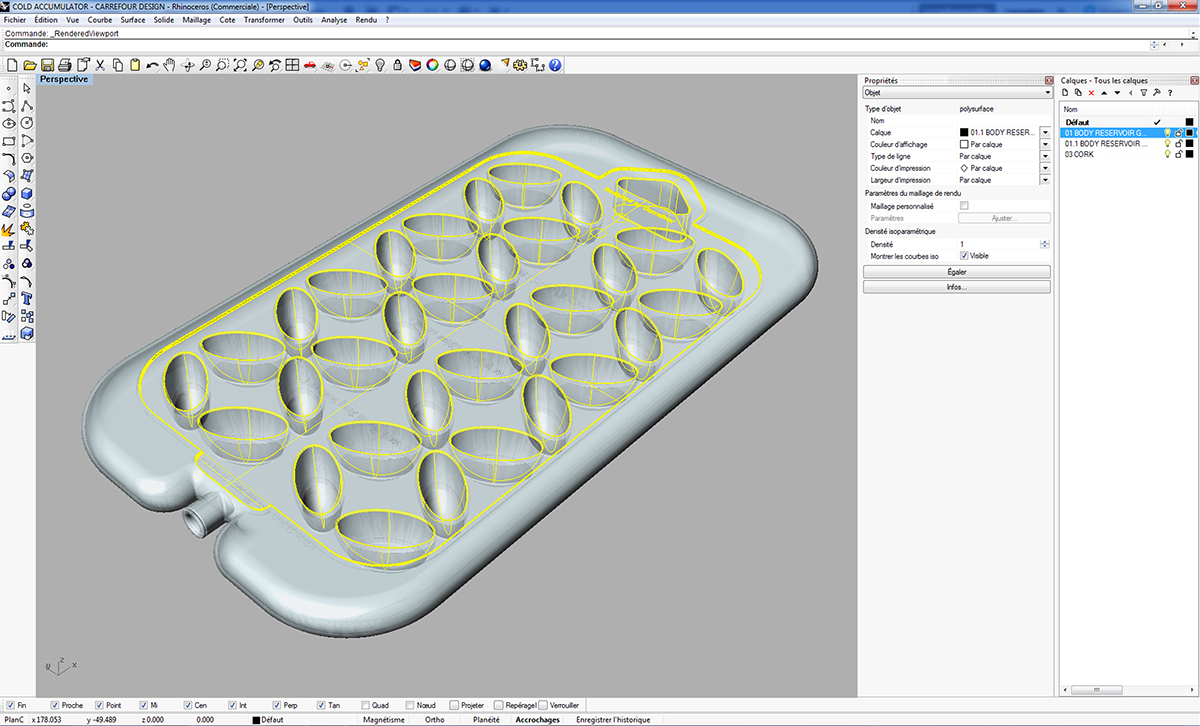The image size is (1200, 726).
Task: Click the black color swatch of layer 03 CORK
Action: point(1188,154)
